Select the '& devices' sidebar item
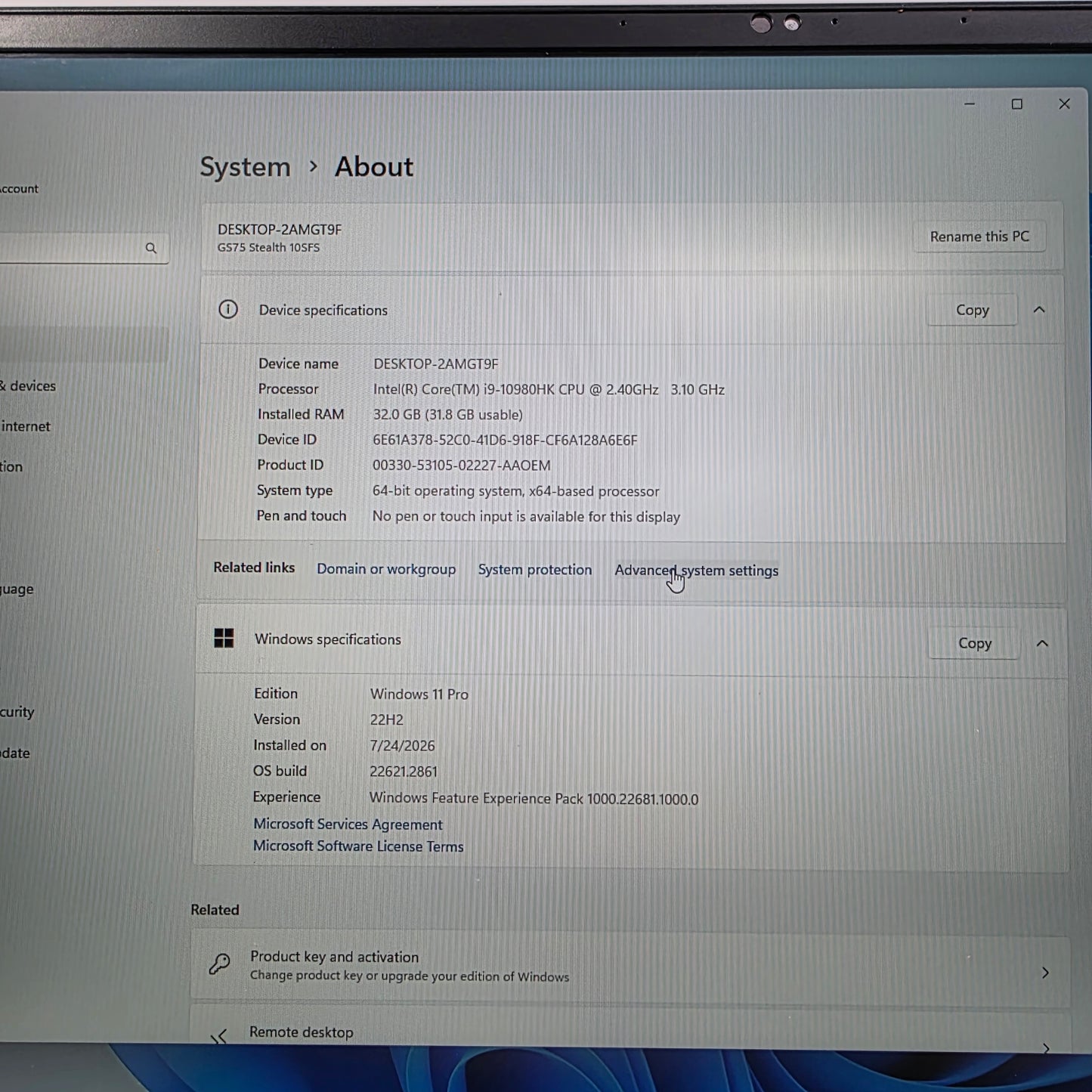Screen dimensions: 1092x1092 (28, 385)
